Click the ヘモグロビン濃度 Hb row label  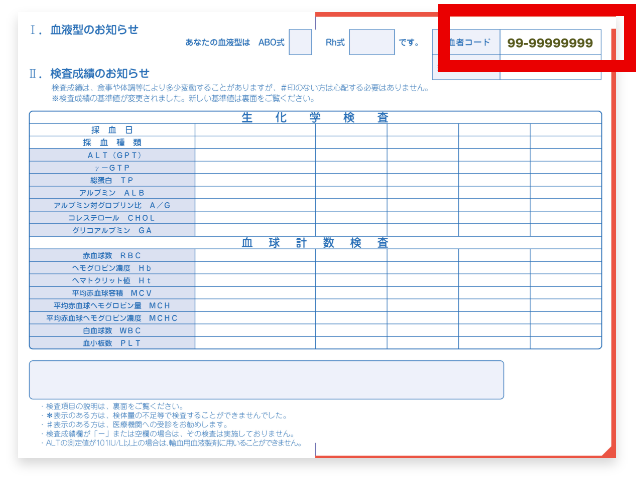pos(112,268)
